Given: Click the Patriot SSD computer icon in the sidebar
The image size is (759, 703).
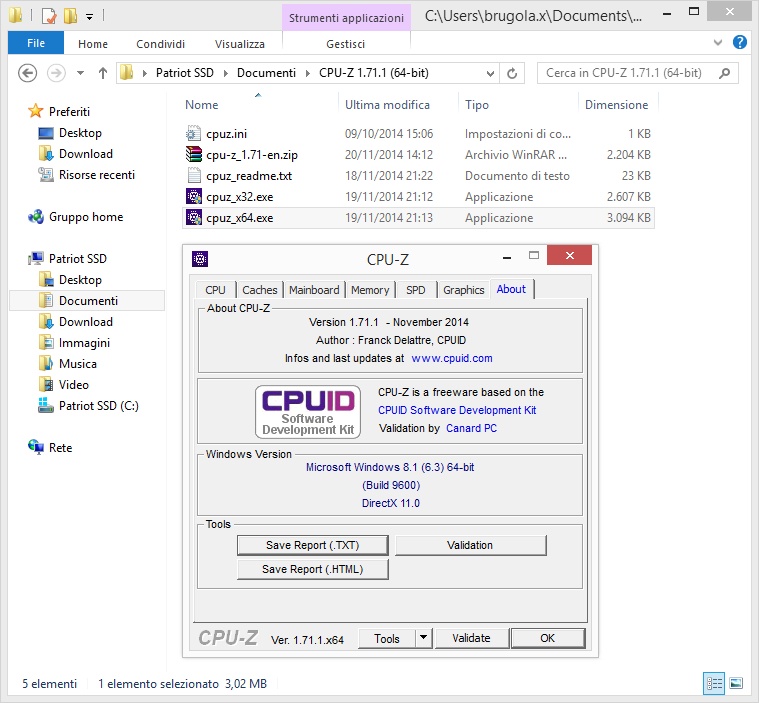Looking at the screenshot, I should point(35,258).
